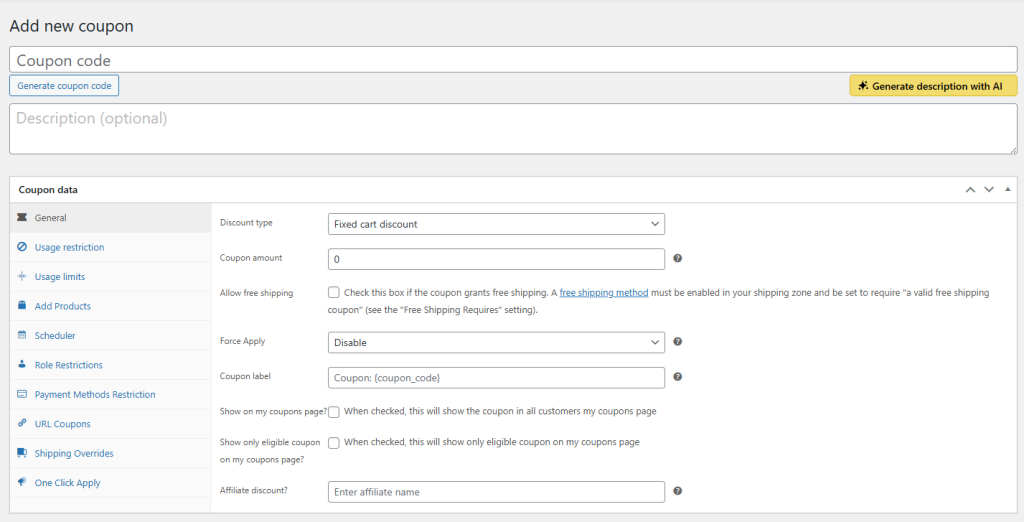Click the Coupon amount field

[x=496, y=259]
